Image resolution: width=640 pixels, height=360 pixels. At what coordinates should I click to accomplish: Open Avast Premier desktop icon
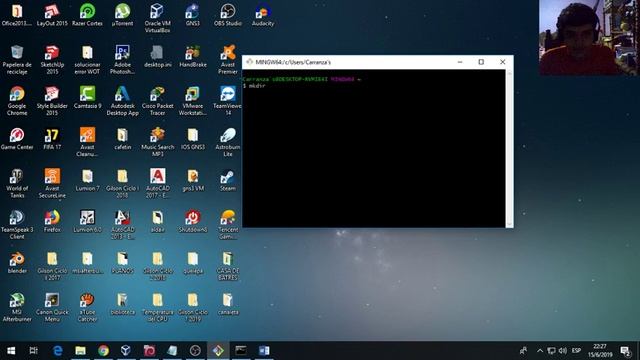pos(227,60)
